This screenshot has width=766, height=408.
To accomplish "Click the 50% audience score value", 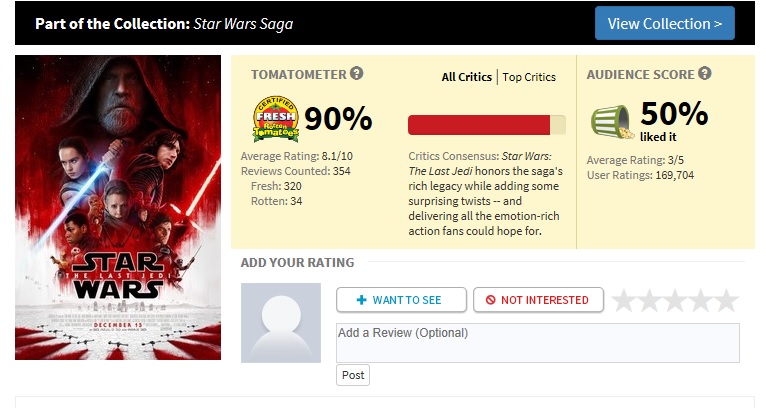I will tap(673, 112).
